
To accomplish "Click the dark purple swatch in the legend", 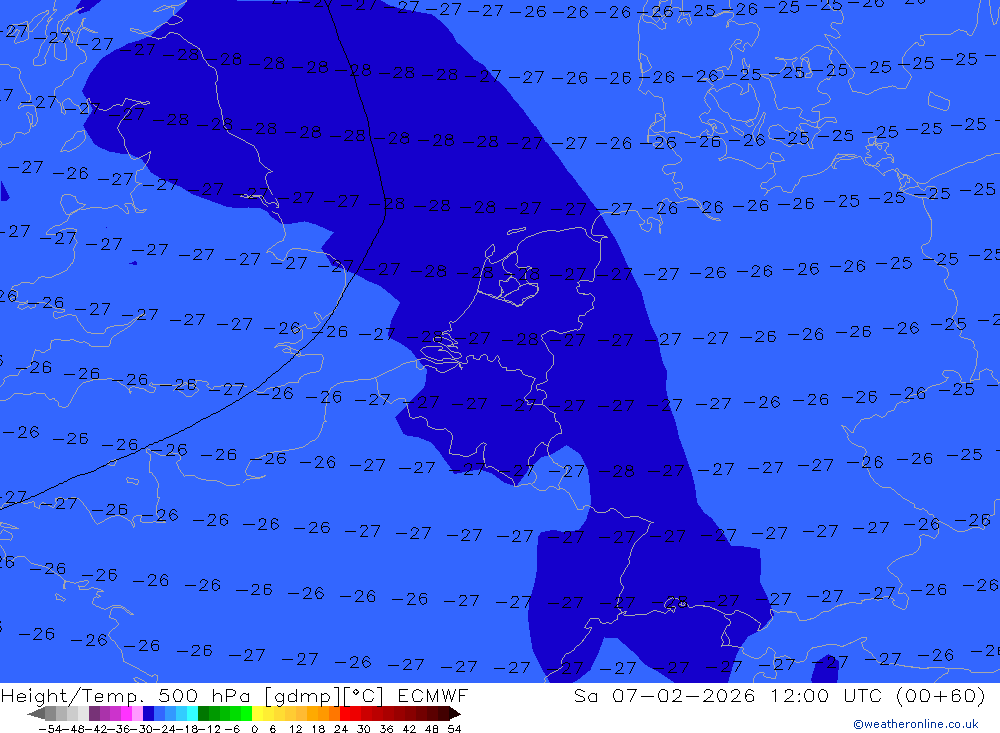I will click(x=94, y=713).
